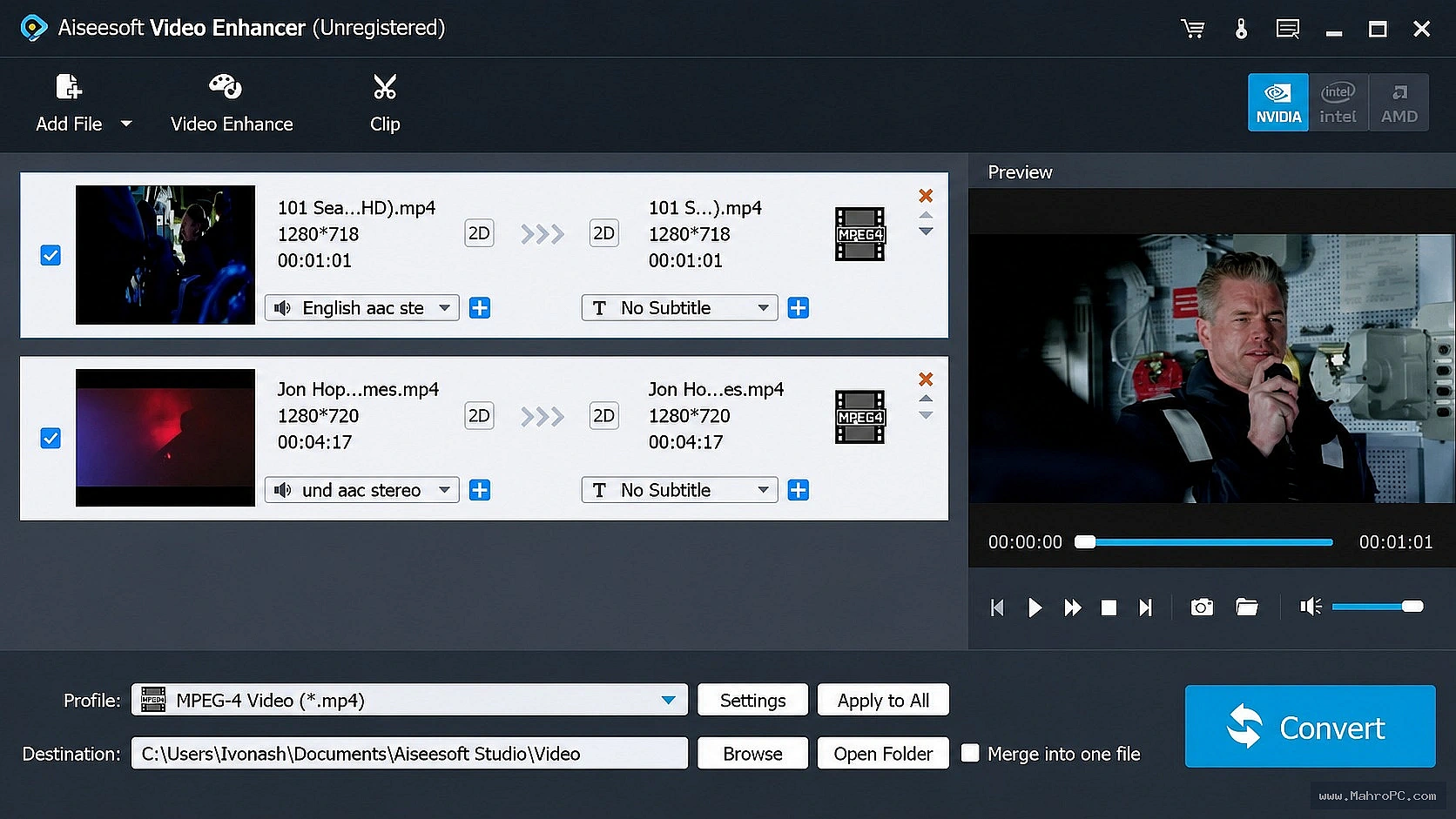Add audio track to 101 Sea file

(x=480, y=308)
